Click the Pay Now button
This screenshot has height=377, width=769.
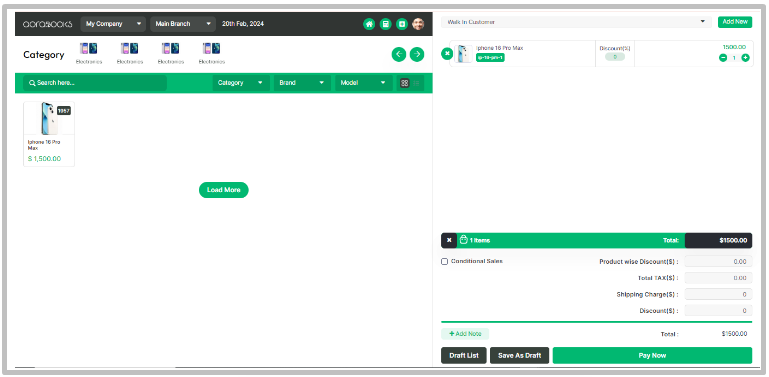point(652,355)
